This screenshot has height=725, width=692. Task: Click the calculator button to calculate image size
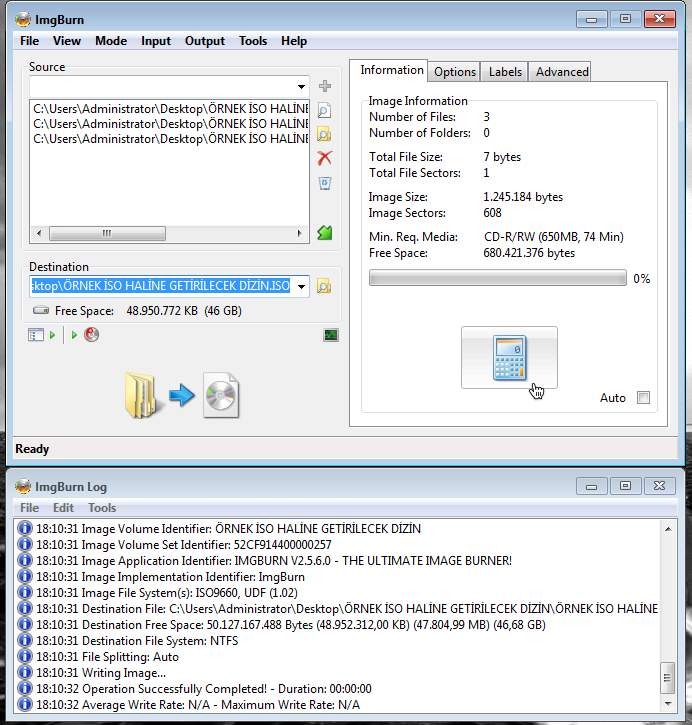click(x=509, y=357)
